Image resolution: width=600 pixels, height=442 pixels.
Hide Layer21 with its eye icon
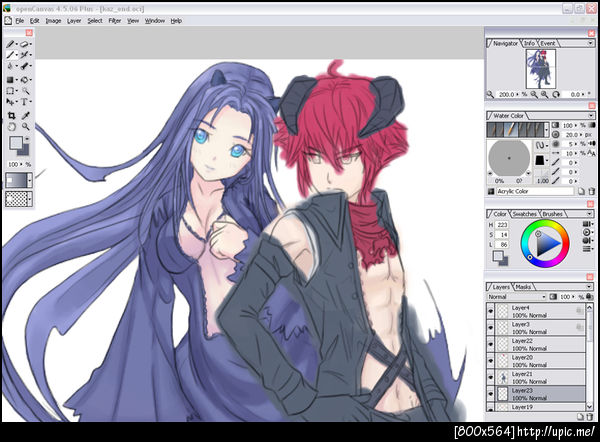coord(491,377)
